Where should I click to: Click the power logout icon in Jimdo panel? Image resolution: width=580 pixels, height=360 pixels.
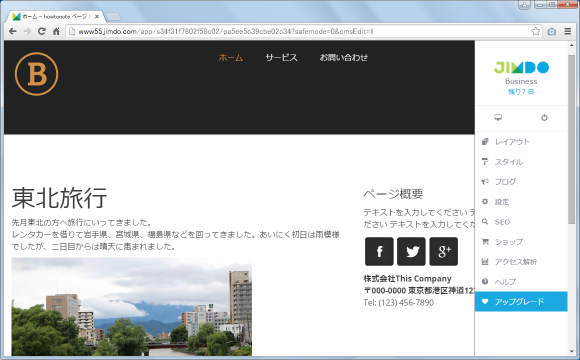point(544,118)
